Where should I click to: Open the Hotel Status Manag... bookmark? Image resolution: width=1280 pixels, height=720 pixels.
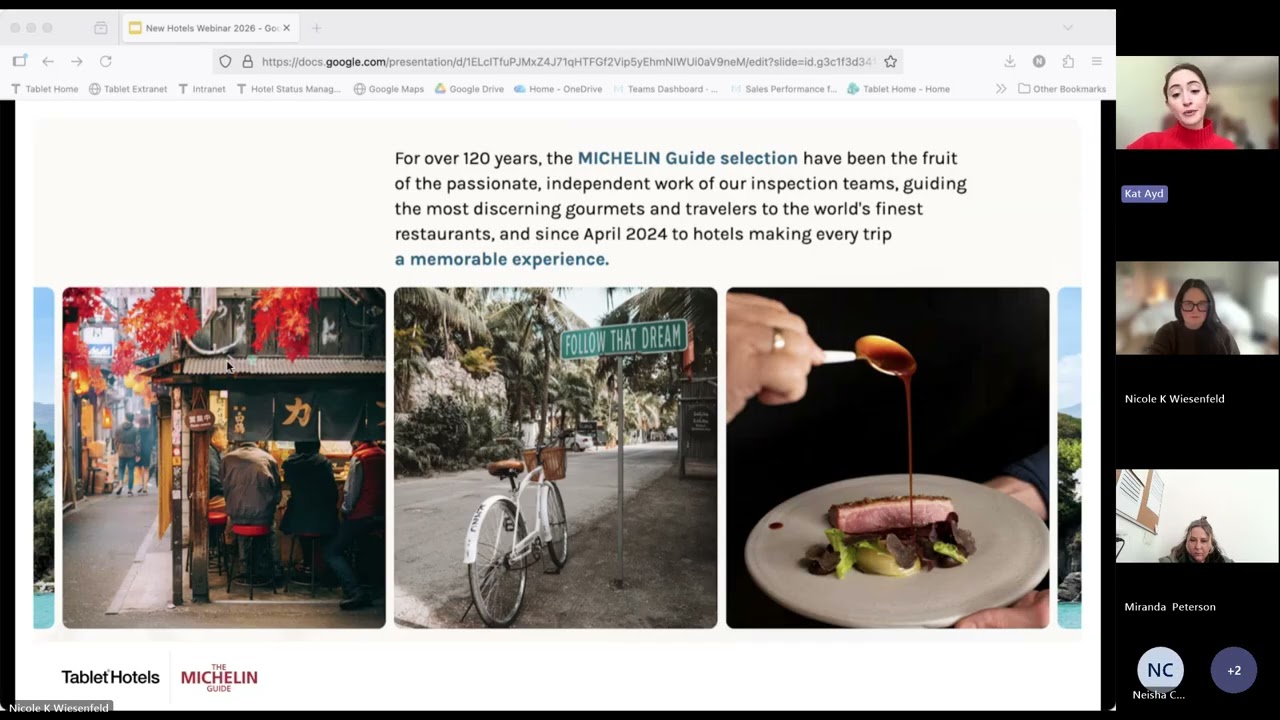coord(288,89)
